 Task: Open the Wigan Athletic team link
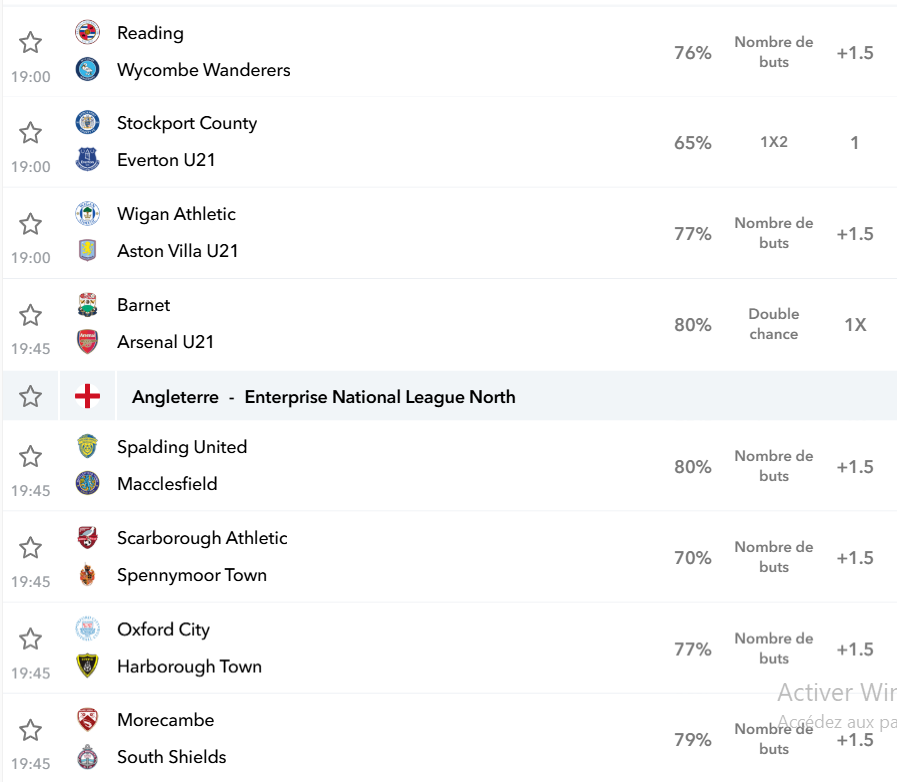[x=176, y=214]
